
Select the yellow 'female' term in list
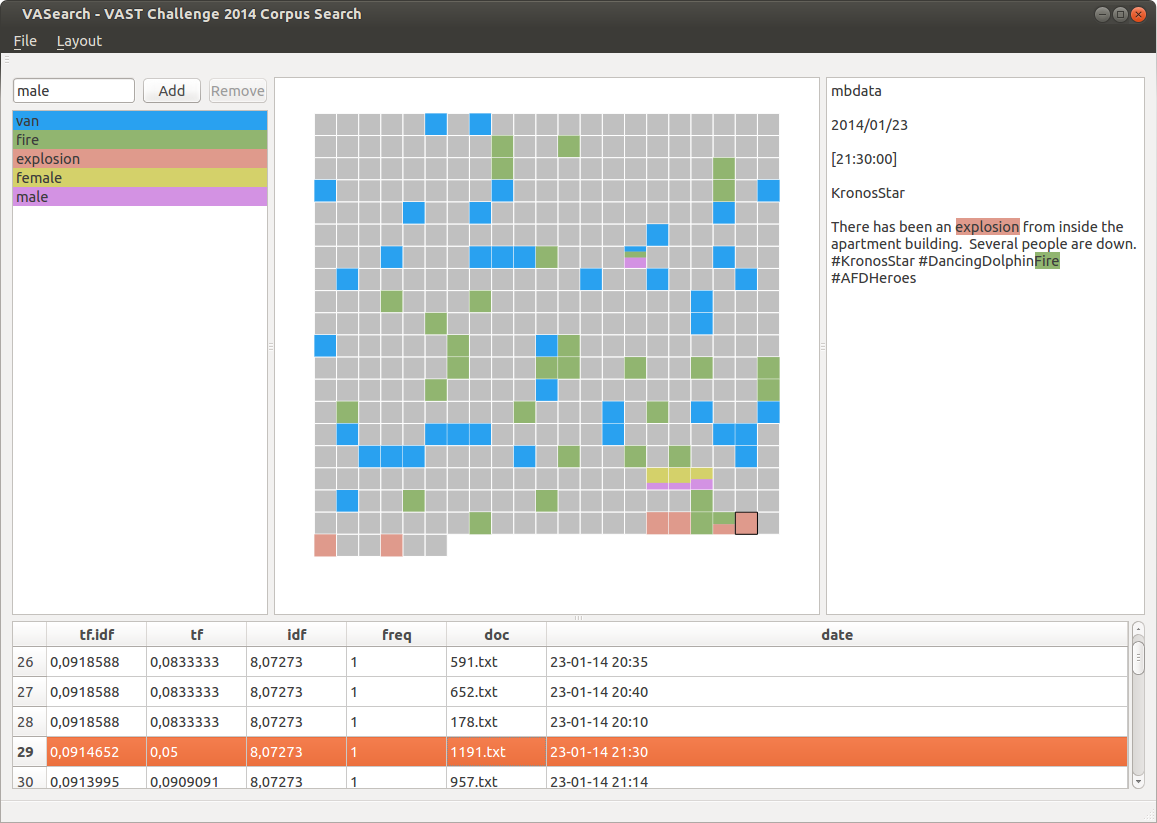140,178
